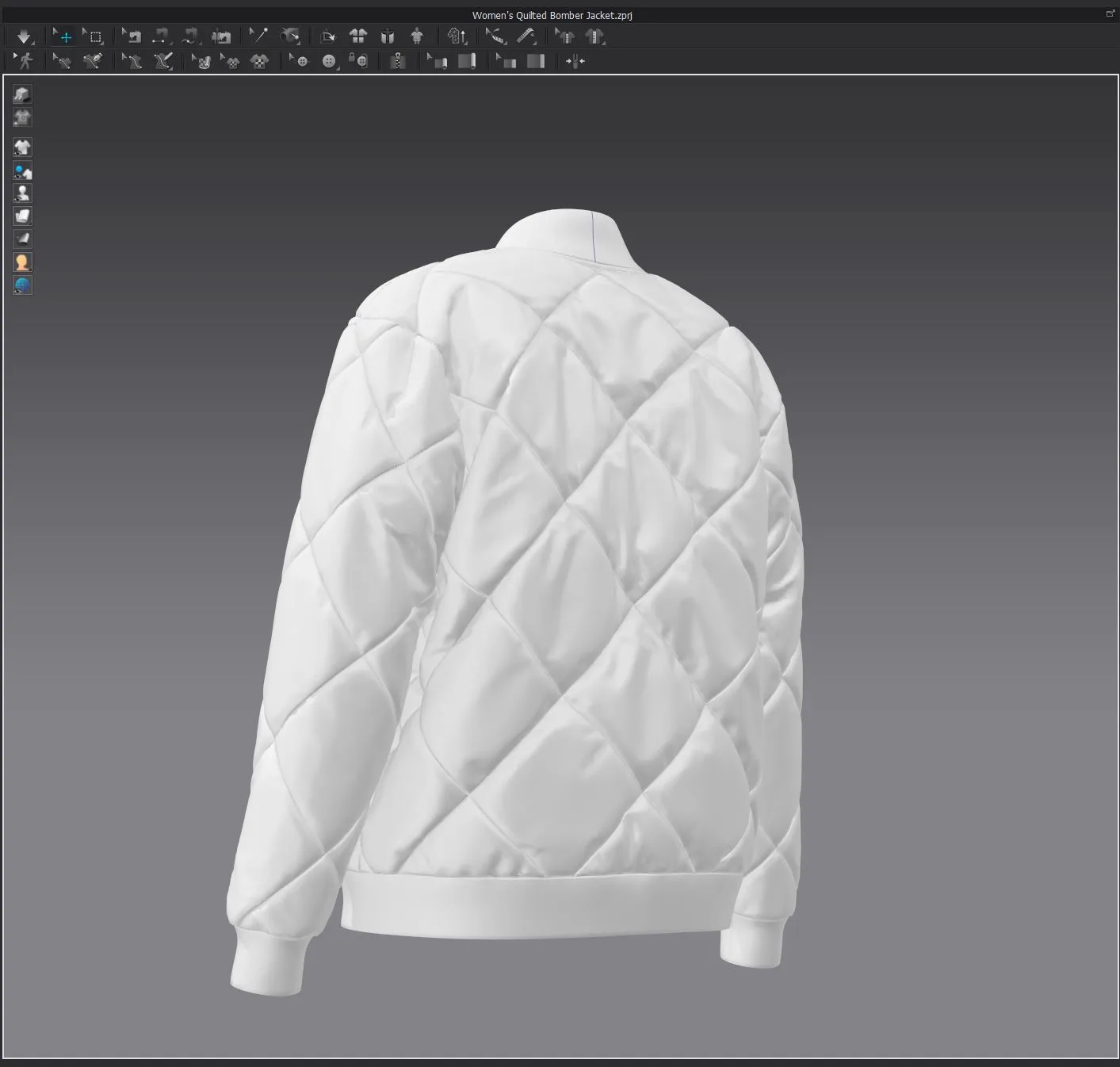The width and height of the screenshot is (1120, 1067).
Task: Choose the Piping fabric tool
Action: coord(536,61)
